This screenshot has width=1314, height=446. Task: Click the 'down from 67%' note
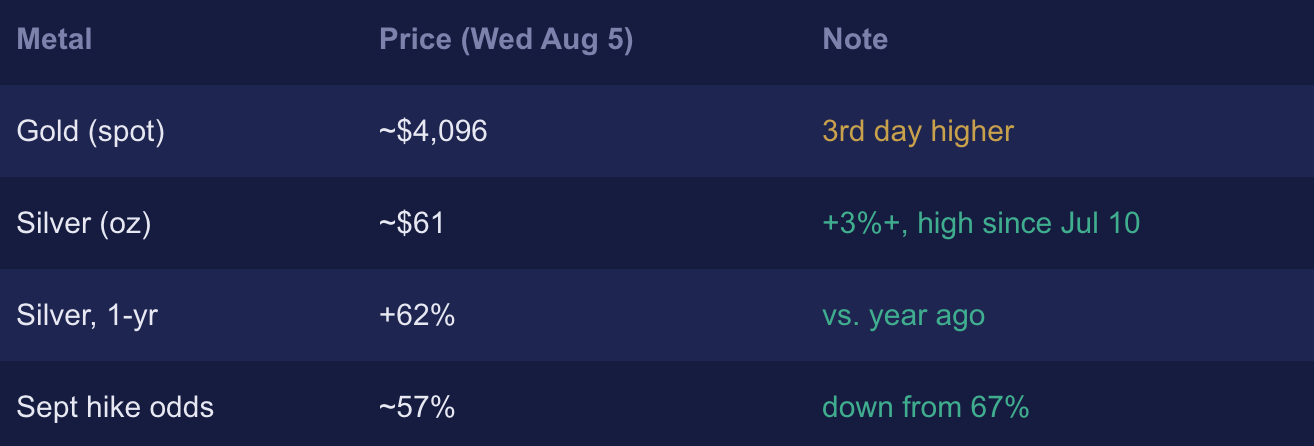click(x=925, y=408)
